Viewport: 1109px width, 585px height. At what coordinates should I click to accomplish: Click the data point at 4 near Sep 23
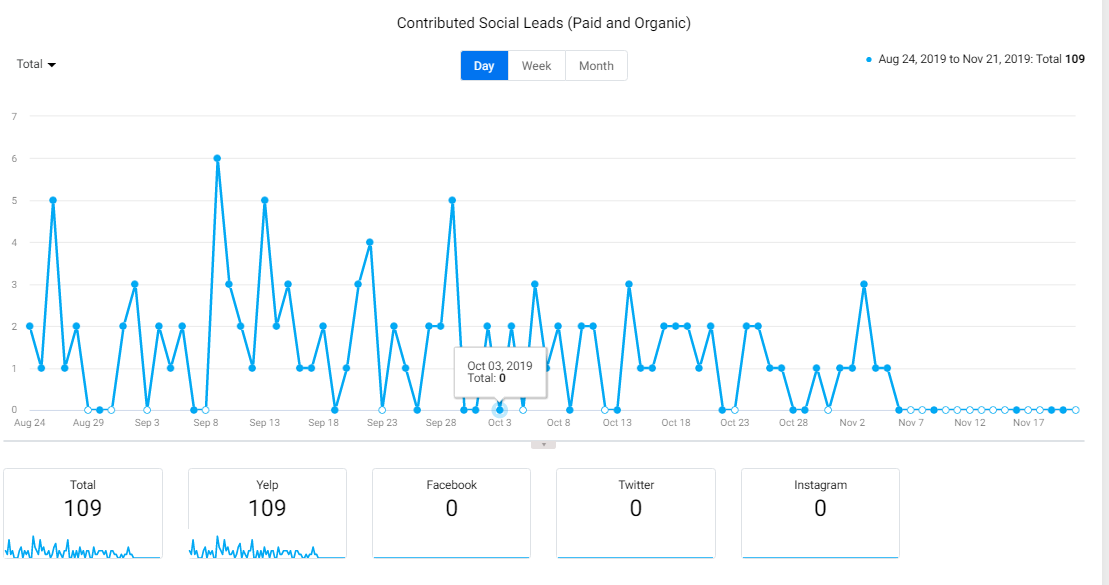(x=370, y=242)
